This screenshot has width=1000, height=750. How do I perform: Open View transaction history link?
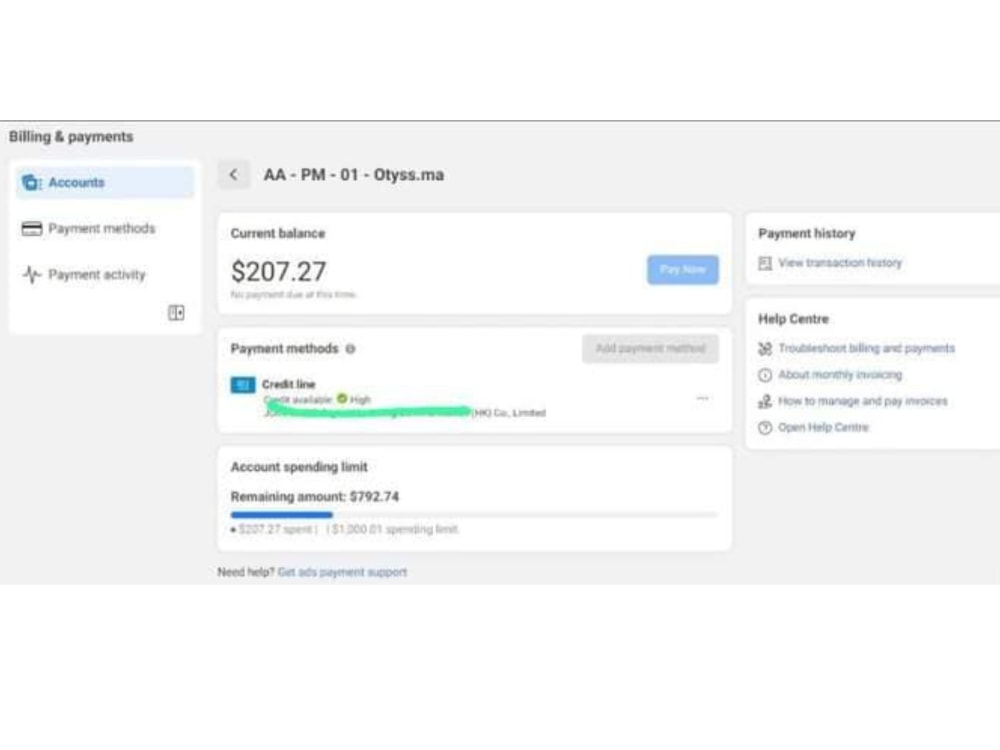pyautogui.click(x=840, y=263)
